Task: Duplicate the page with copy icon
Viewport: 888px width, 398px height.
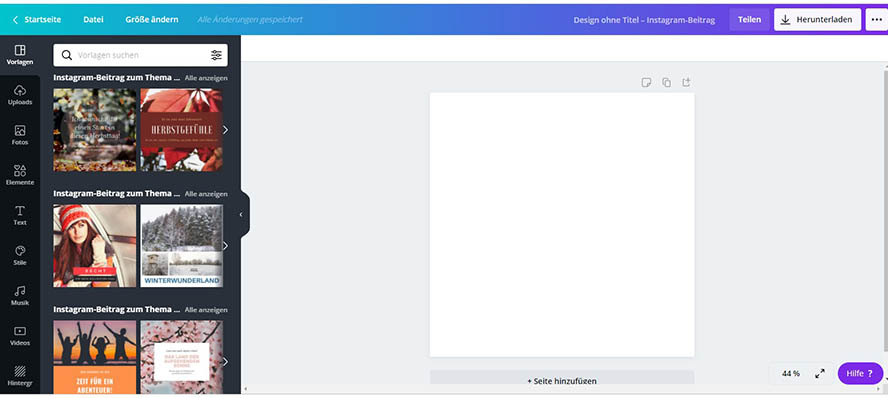Action: click(667, 83)
